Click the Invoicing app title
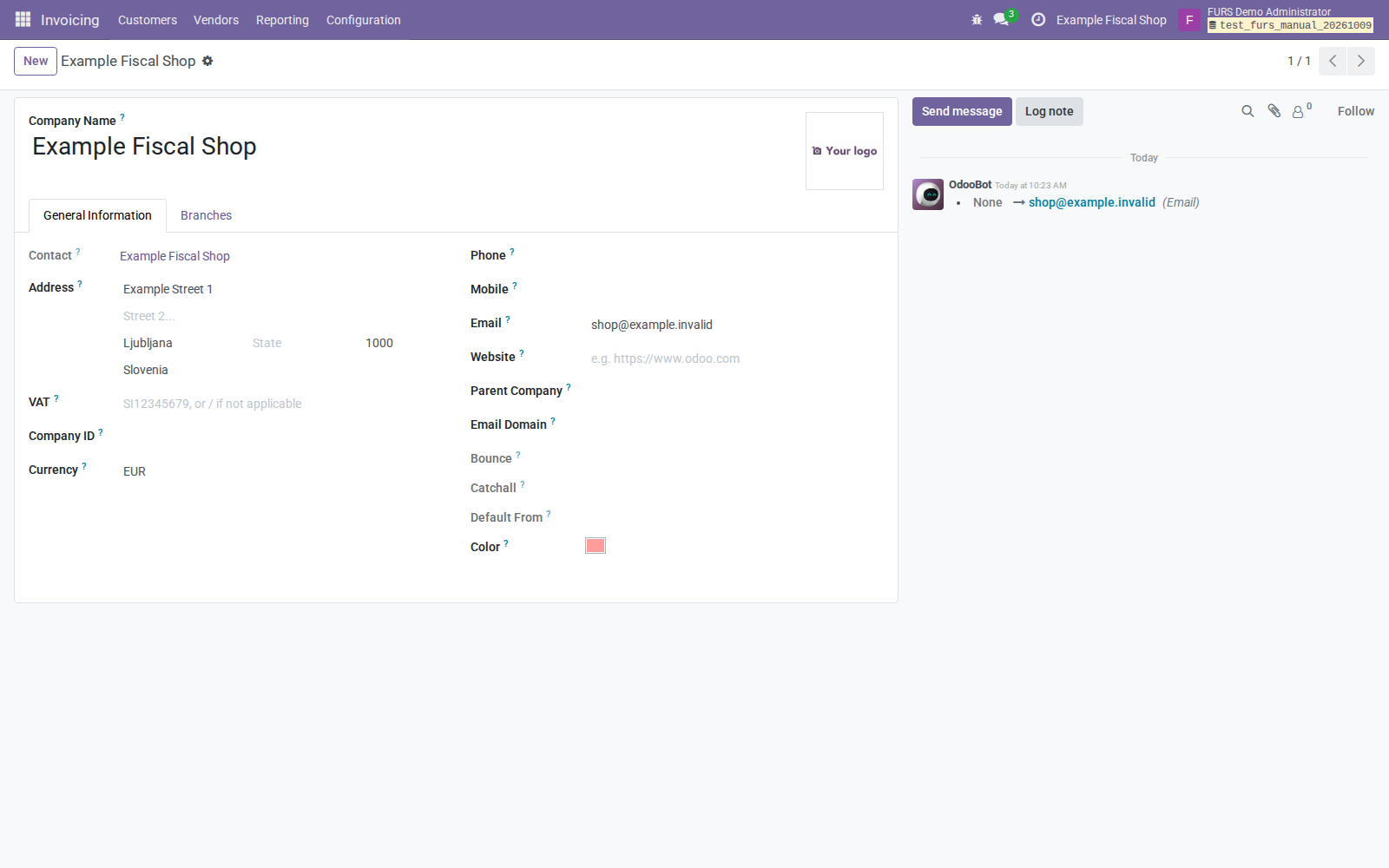The width and height of the screenshot is (1389, 868). [70, 20]
